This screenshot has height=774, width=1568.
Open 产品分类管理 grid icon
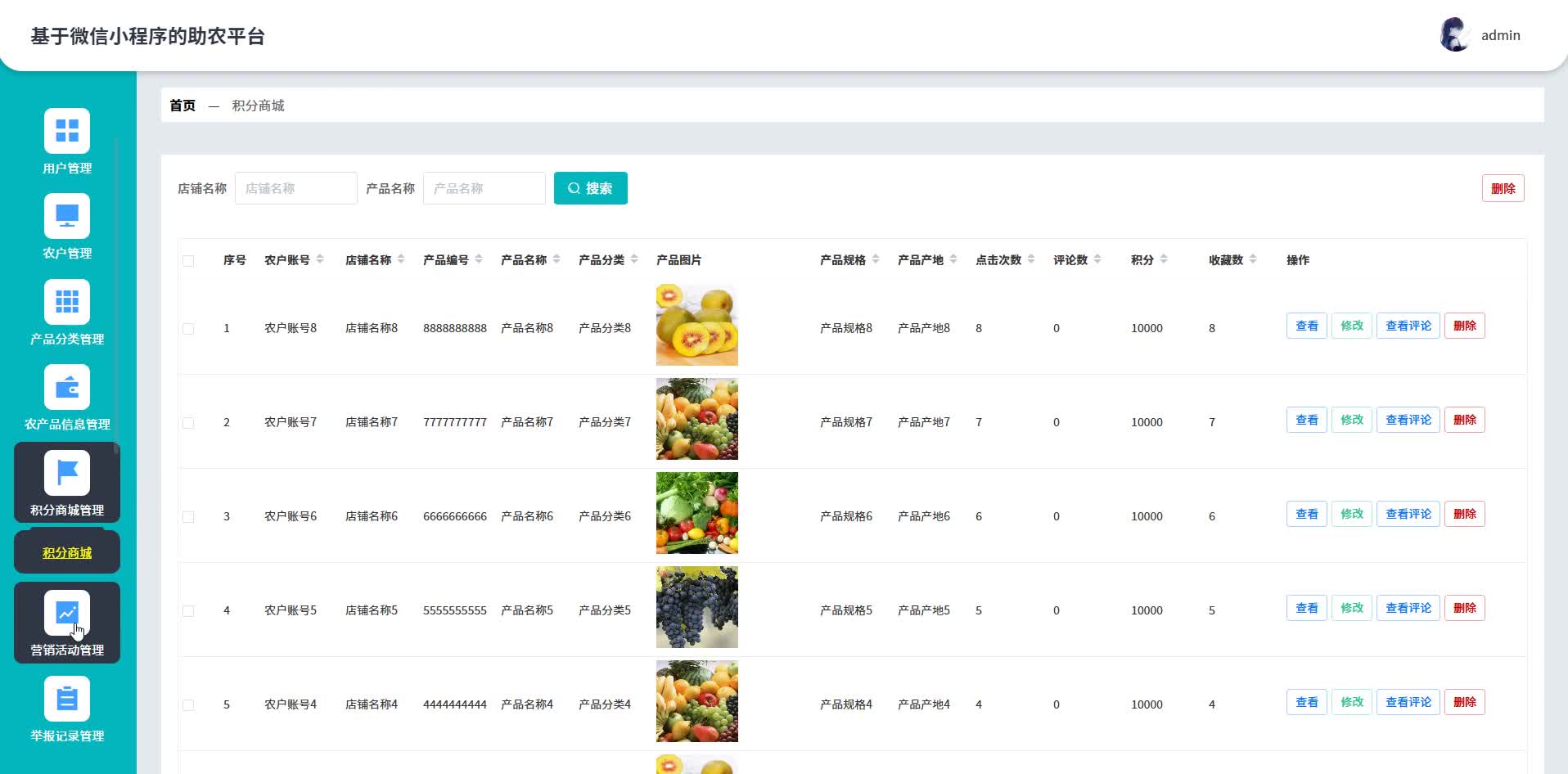(67, 302)
